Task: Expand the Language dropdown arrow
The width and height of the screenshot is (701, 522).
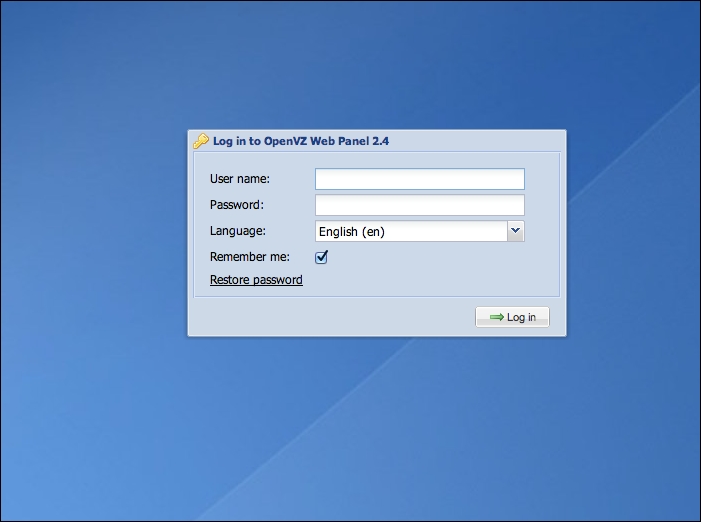Action: coord(515,231)
